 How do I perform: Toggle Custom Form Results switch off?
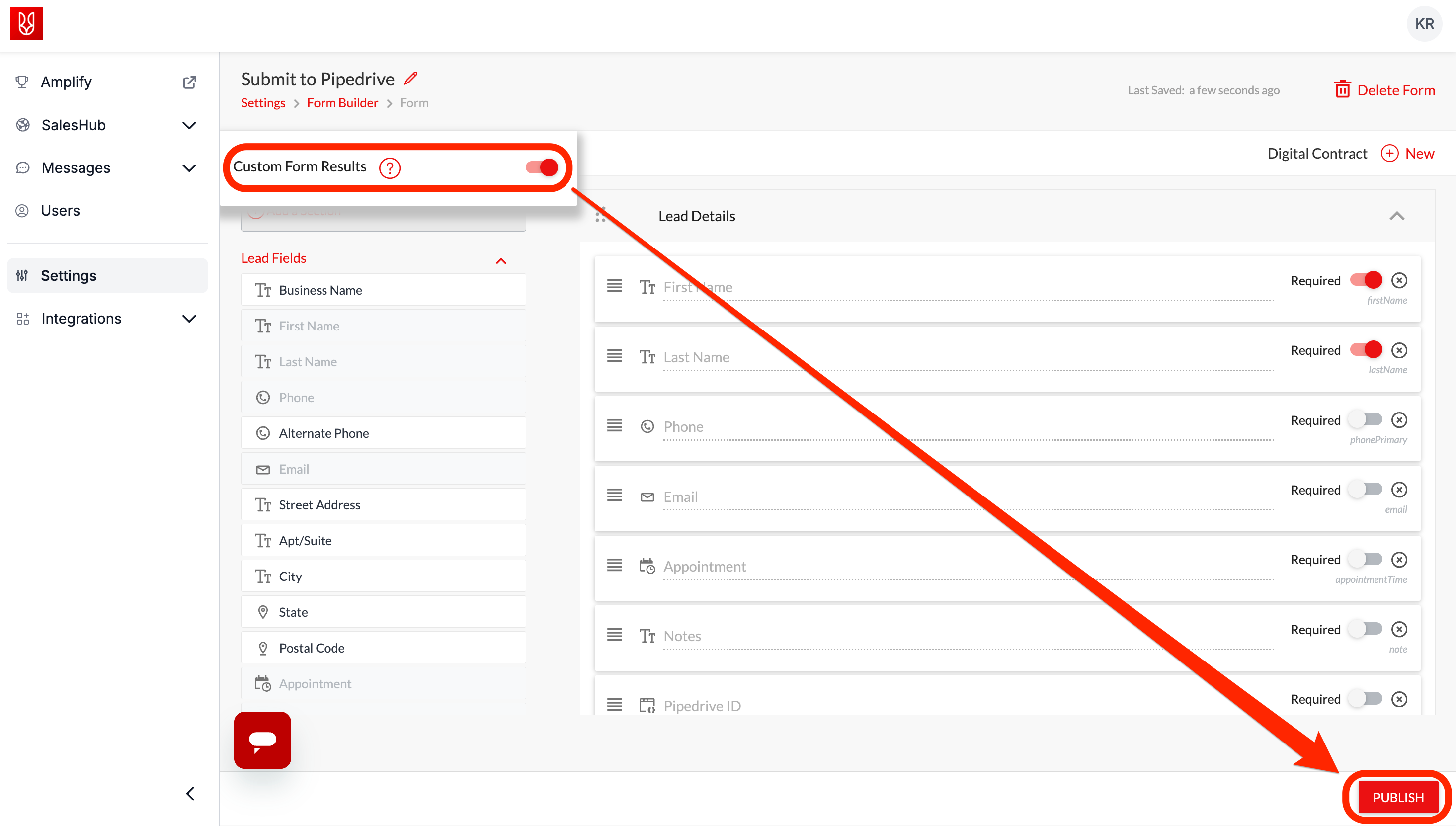point(542,167)
